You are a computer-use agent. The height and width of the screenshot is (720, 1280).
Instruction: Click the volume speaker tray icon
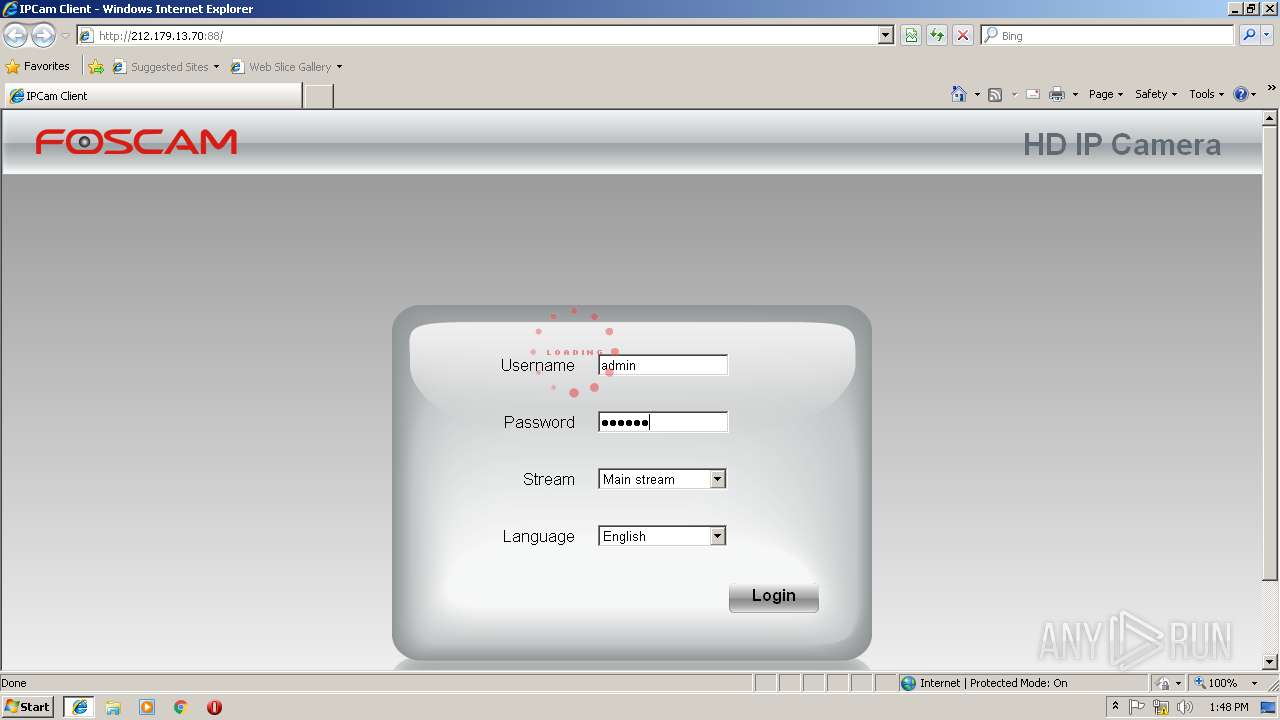[1185, 707]
